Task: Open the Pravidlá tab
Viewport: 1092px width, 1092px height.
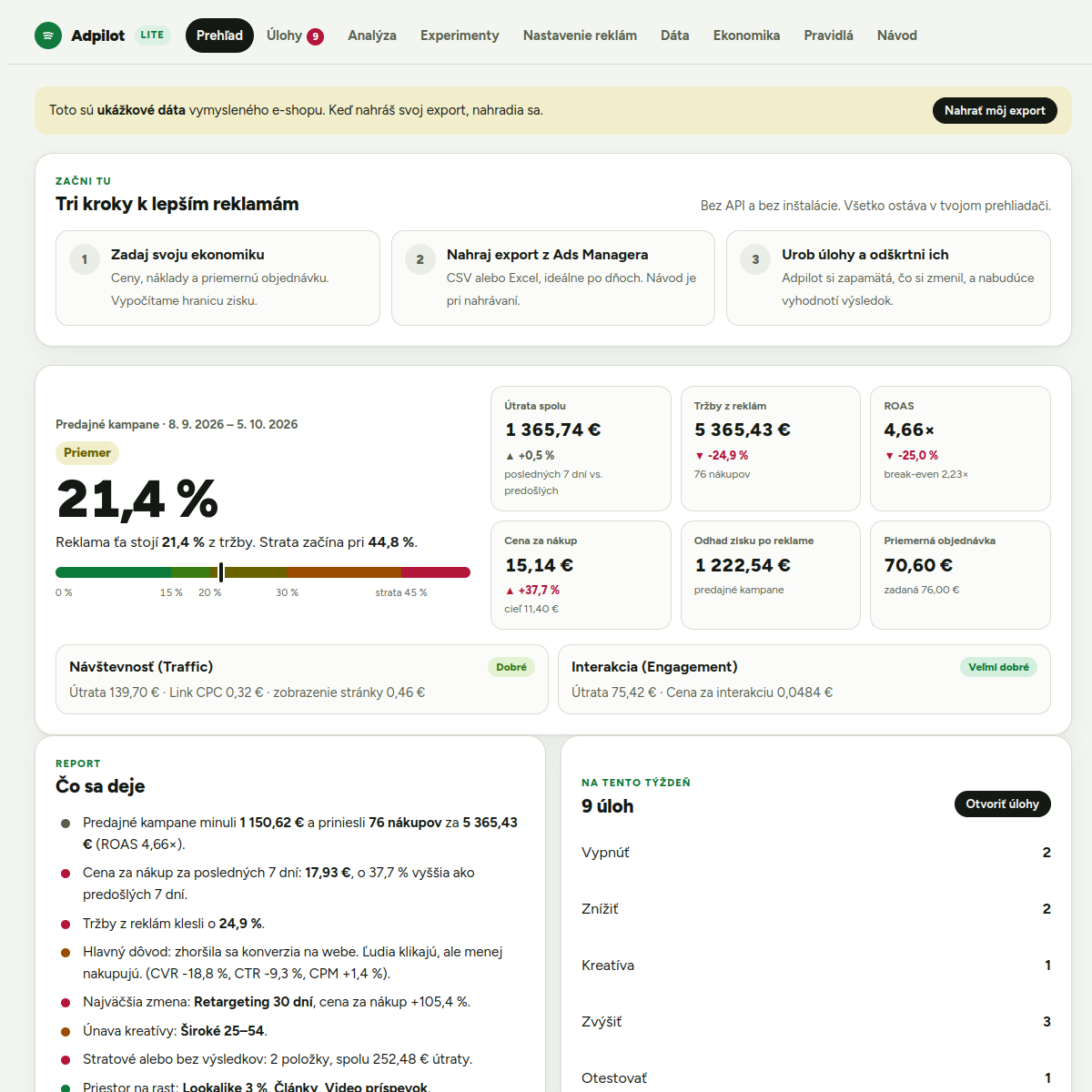Action: [x=828, y=35]
